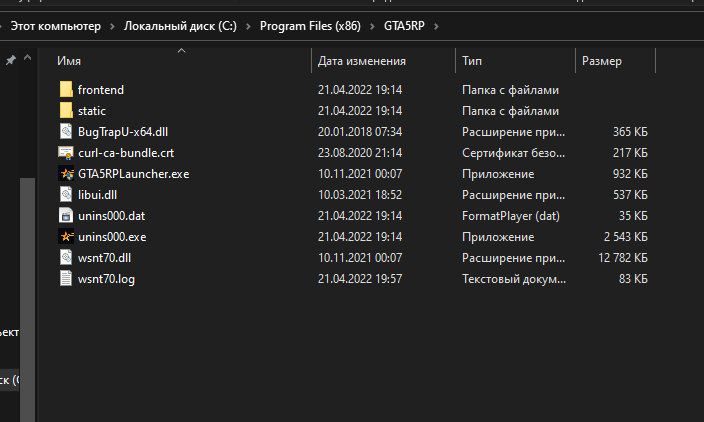
Task: Expand breadcrumb chevron after GTA5RP
Action: point(436,26)
